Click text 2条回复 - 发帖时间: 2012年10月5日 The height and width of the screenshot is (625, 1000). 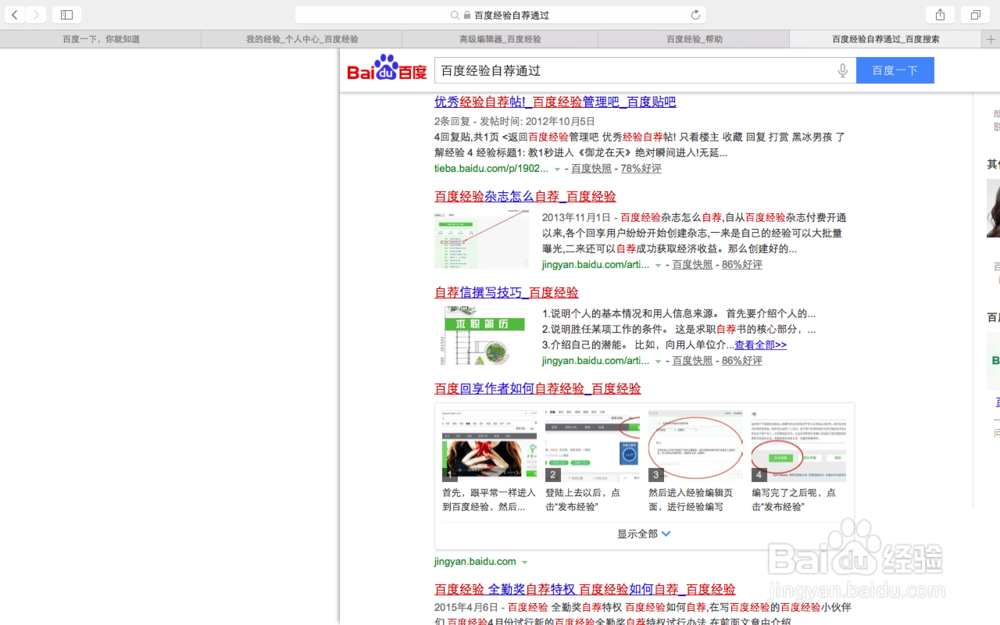coord(515,121)
